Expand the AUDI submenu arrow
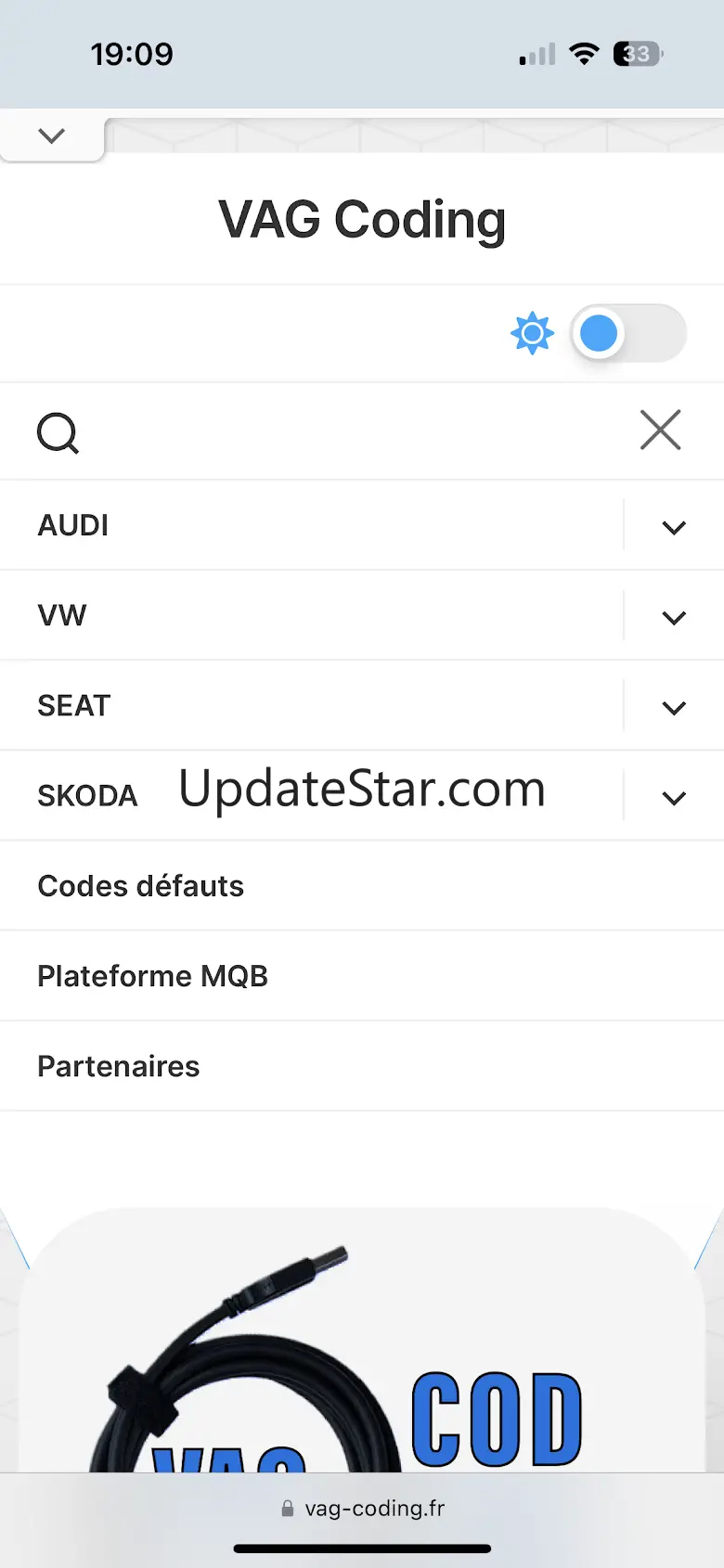This screenshot has width=724, height=1568. coord(674,527)
